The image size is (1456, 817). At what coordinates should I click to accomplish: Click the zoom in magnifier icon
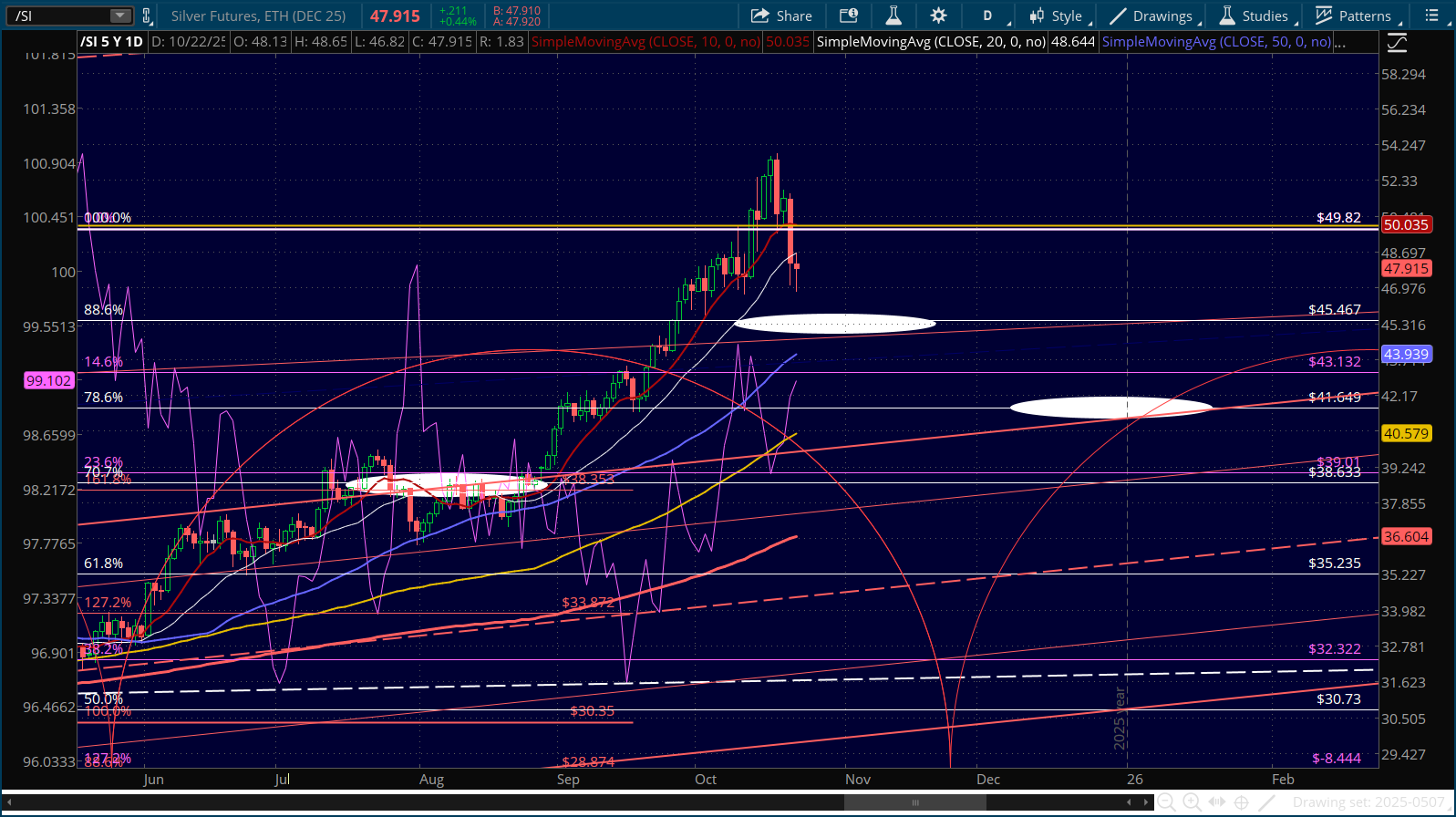[x=1192, y=802]
